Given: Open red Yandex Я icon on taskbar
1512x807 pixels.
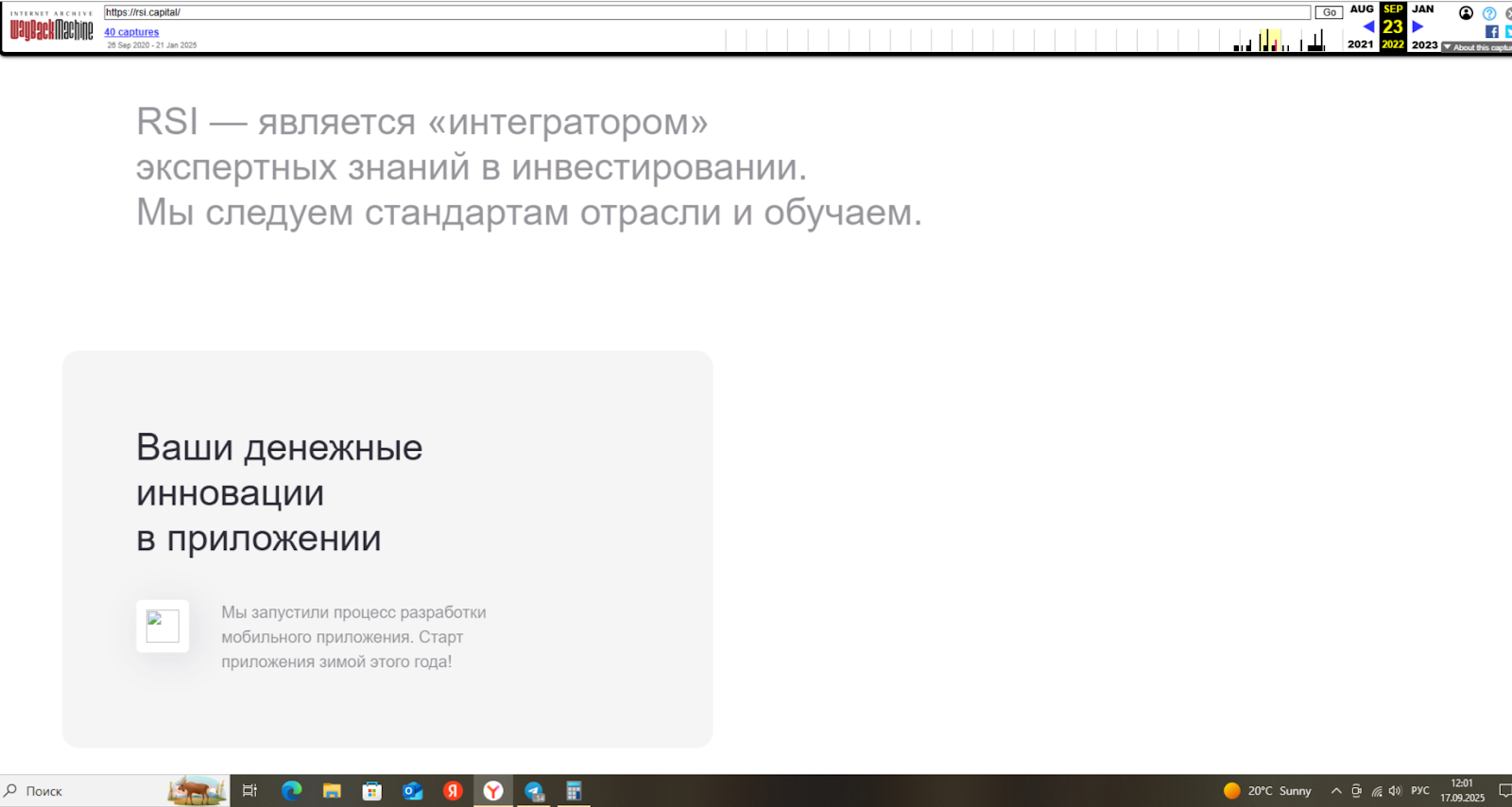Looking at the screenshot, I should (x=453, y=791).
